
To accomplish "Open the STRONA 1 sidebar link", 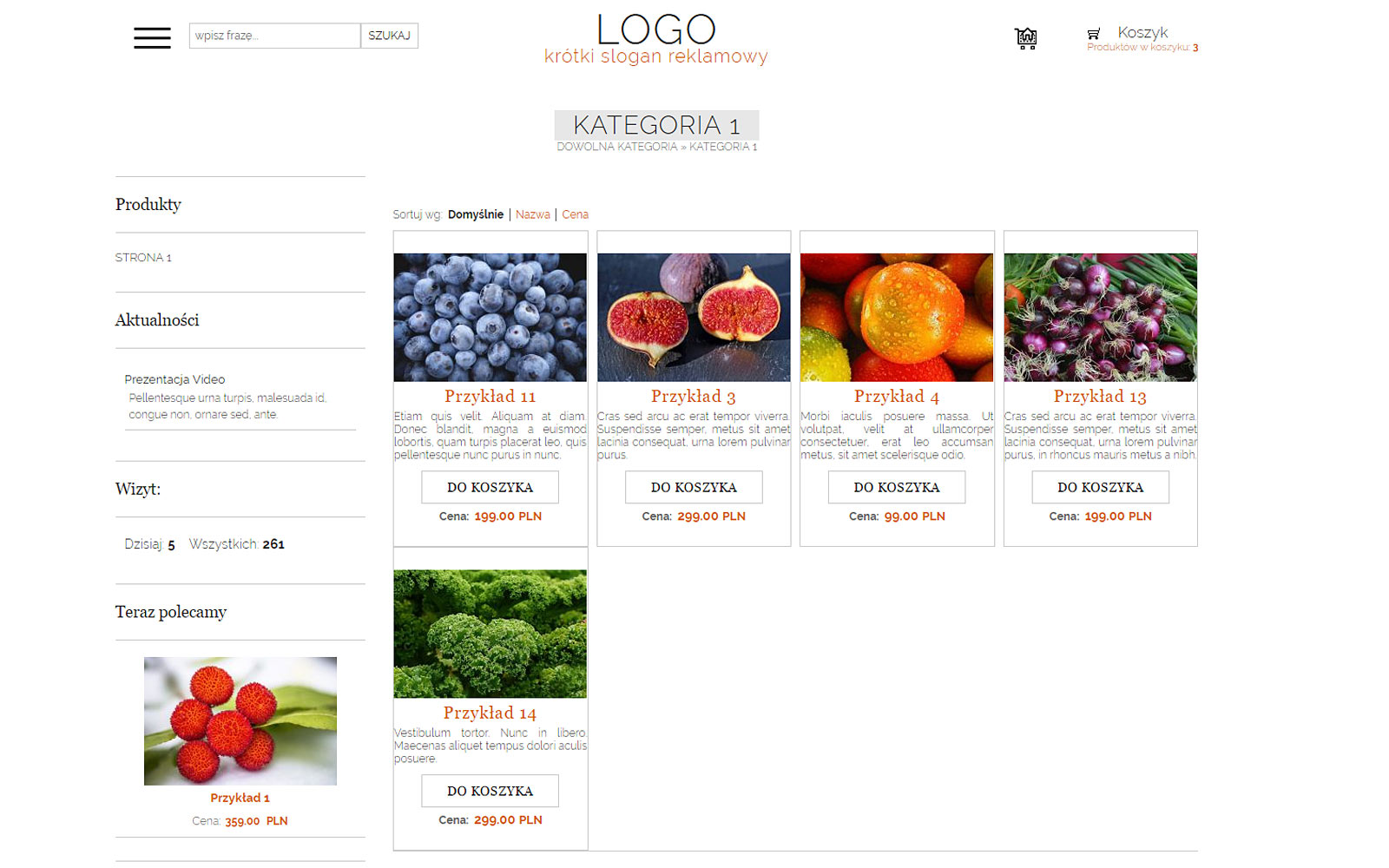I will (x=143, y=258).
